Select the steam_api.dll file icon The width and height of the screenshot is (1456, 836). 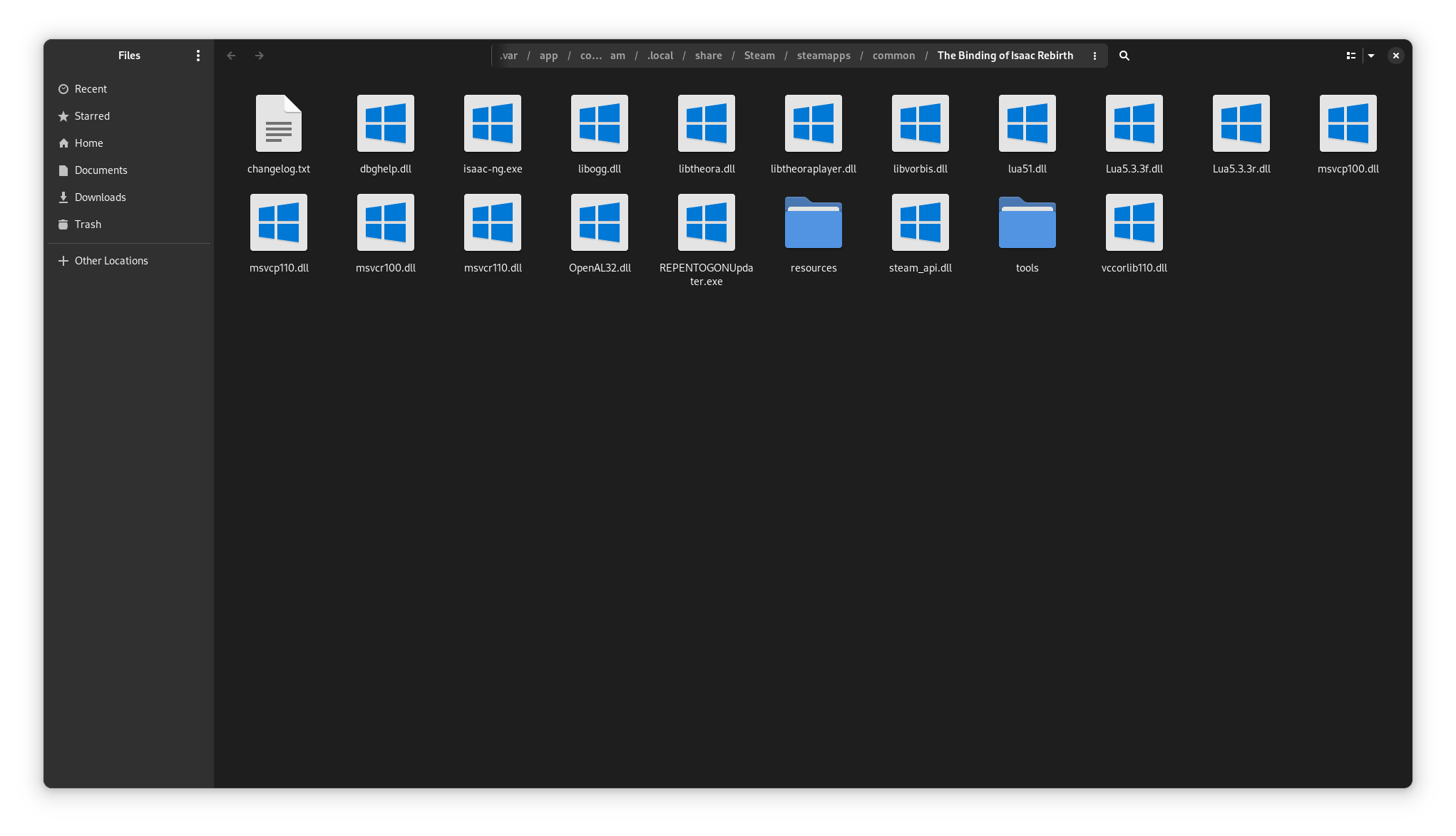921,222
